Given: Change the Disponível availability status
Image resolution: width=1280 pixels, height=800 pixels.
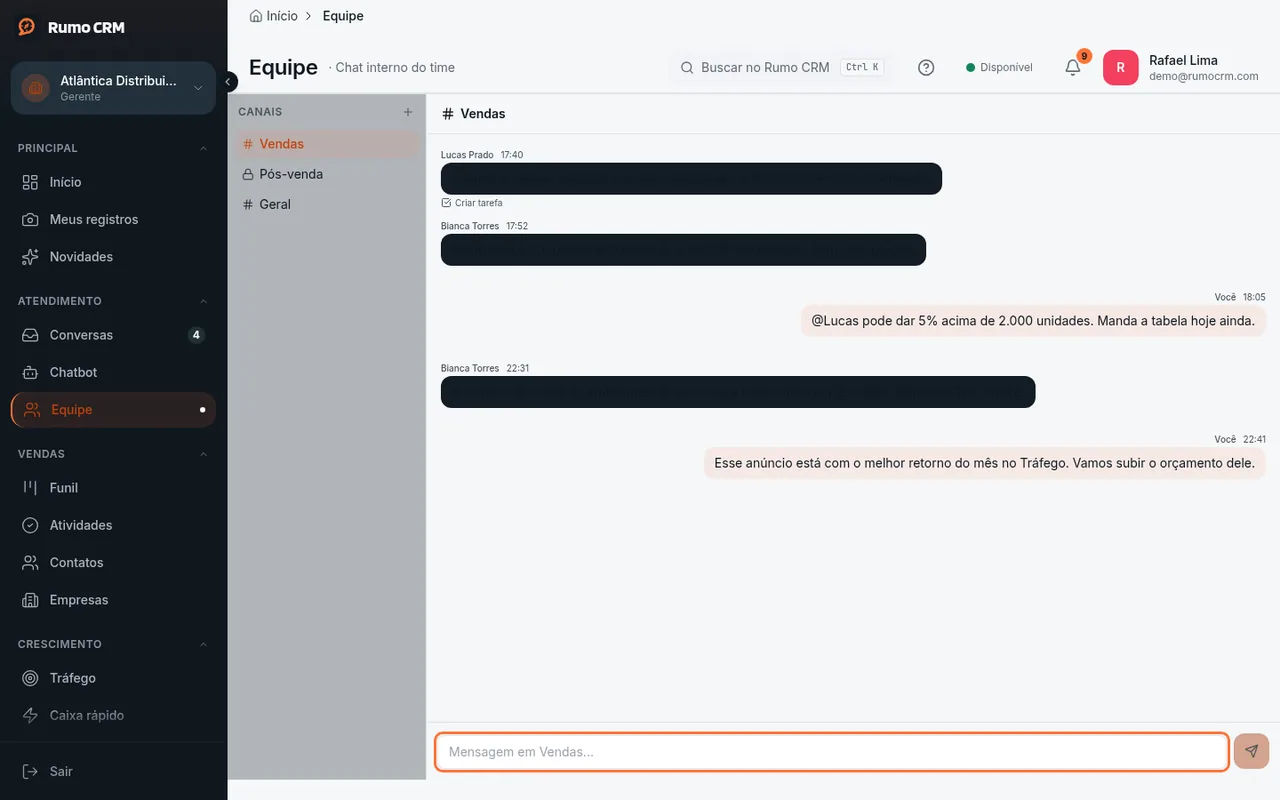Looking at the screenshot, I should pos(999,68).
